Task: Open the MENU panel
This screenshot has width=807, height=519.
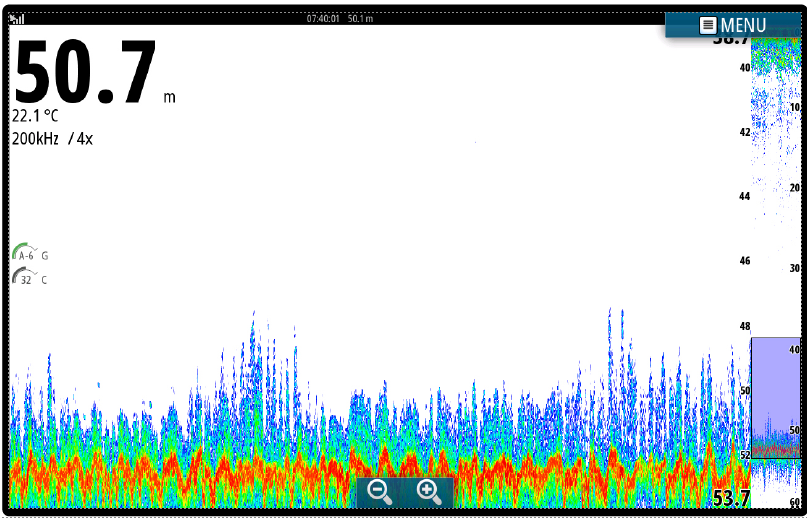Action: pos(734,25)
